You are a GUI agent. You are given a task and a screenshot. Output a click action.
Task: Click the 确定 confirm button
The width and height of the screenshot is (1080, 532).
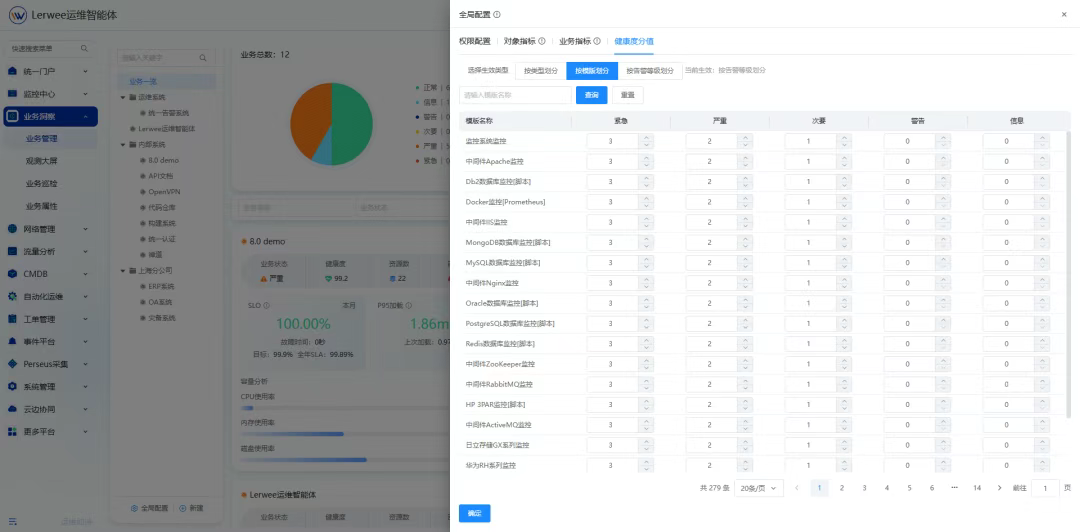click(474, 513)
